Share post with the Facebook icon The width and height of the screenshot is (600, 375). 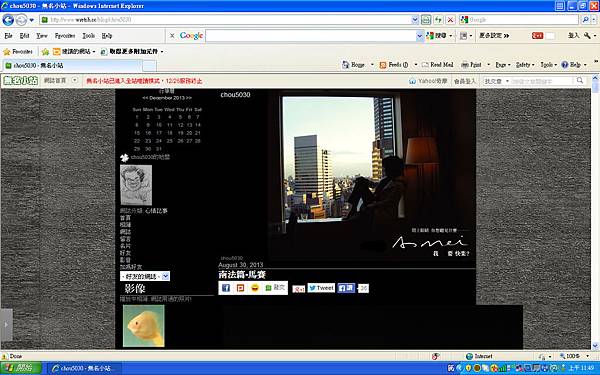tap(226, 288)
